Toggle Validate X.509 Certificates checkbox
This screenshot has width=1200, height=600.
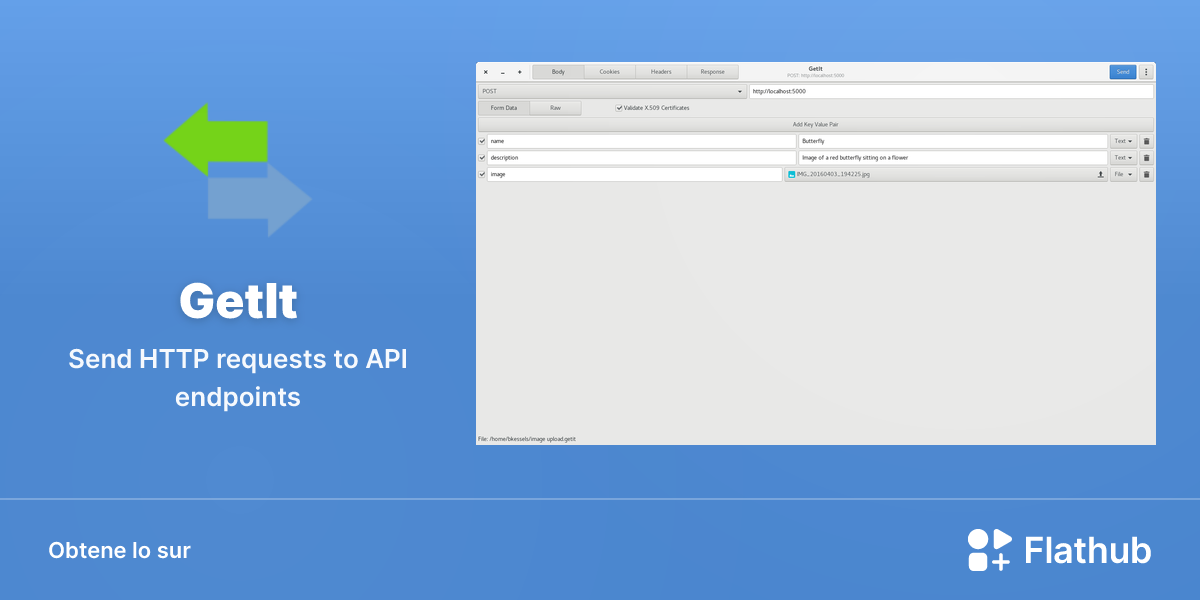[x=619, y=108]
